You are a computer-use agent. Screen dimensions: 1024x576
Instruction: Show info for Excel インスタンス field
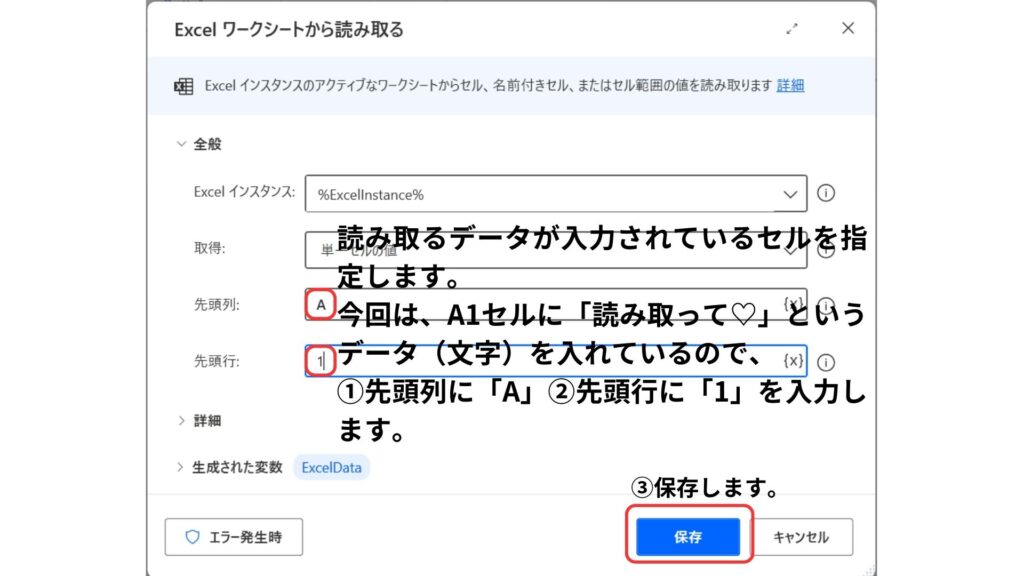[x=825, y=193]
